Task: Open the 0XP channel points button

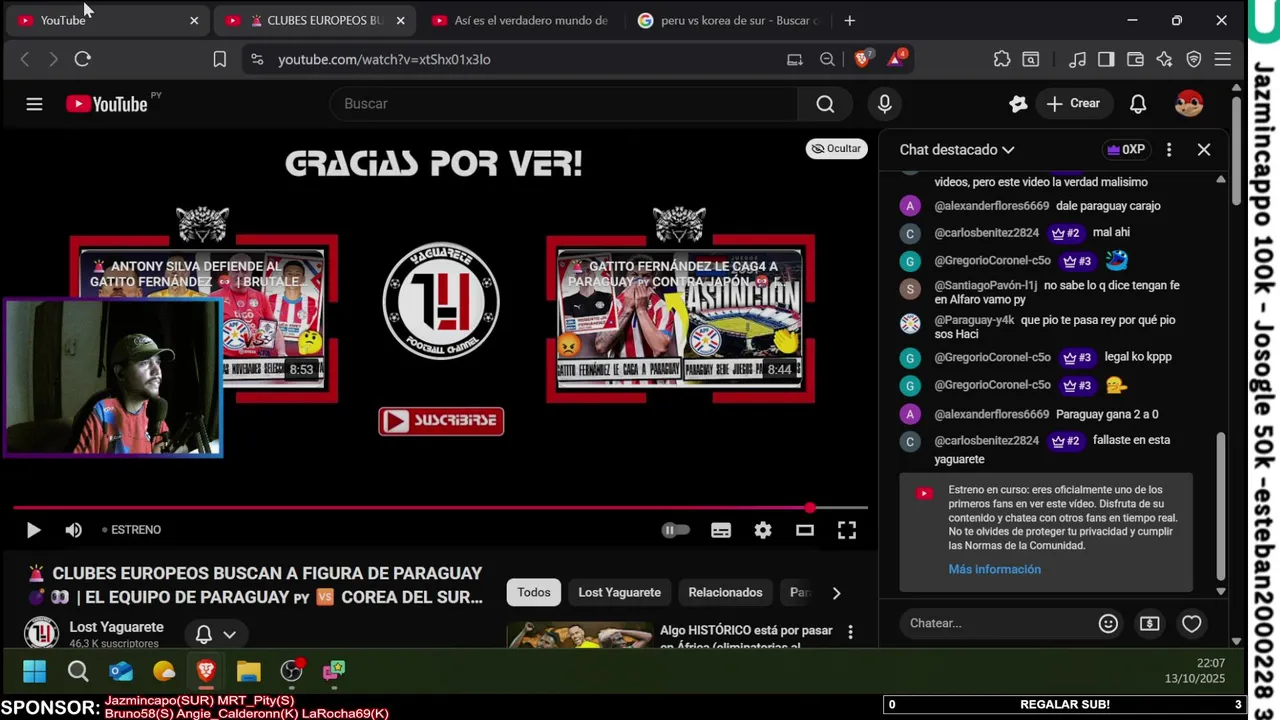Action: click(1125, 149)
